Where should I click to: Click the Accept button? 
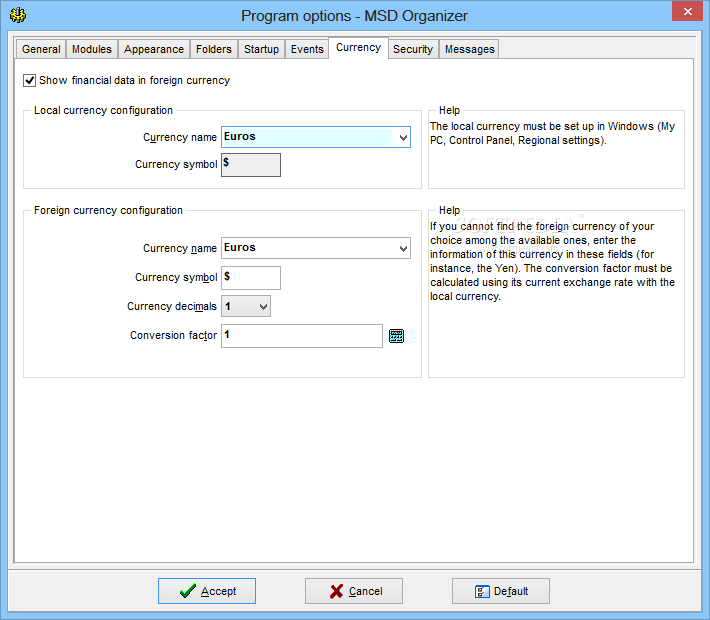pos(207,591)
